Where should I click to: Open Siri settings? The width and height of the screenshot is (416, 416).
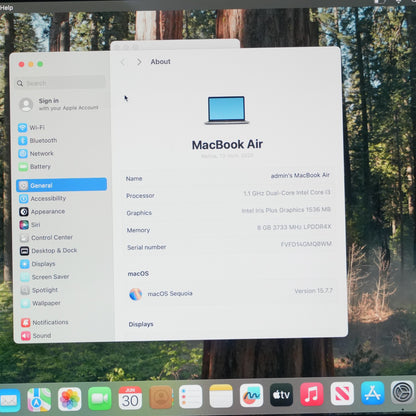30,225
